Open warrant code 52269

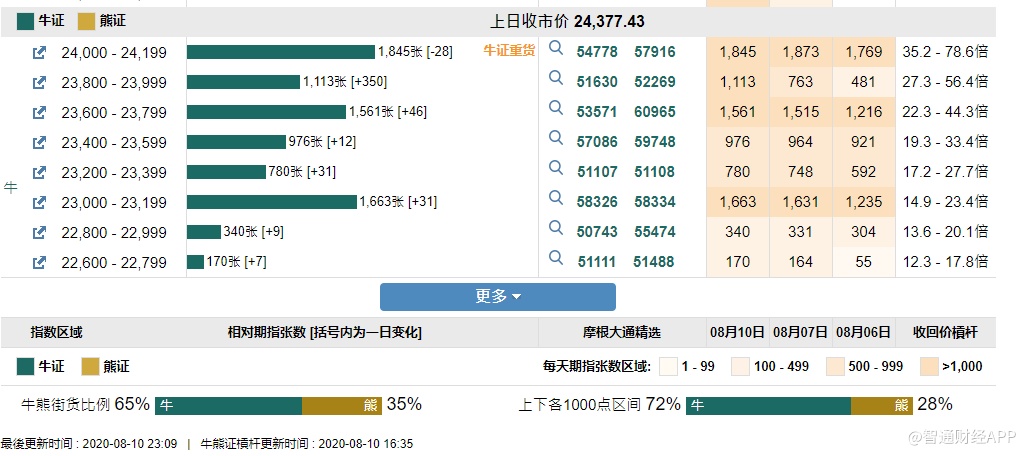(654, 82)
